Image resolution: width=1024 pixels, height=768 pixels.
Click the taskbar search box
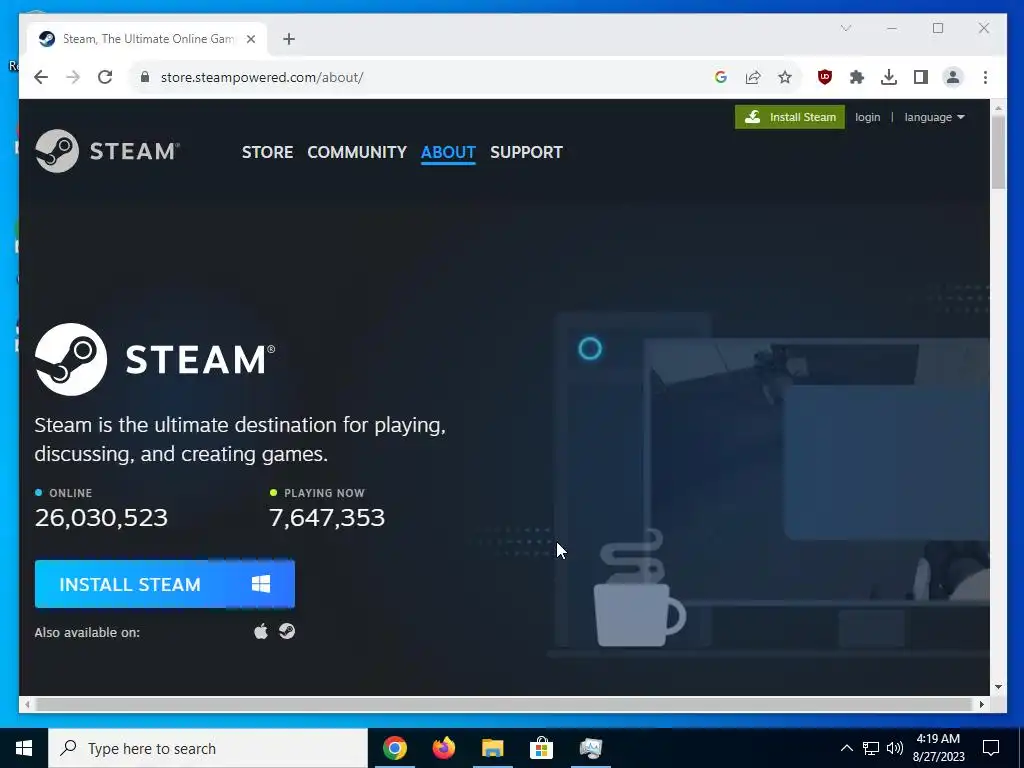(x=208, y=748)
